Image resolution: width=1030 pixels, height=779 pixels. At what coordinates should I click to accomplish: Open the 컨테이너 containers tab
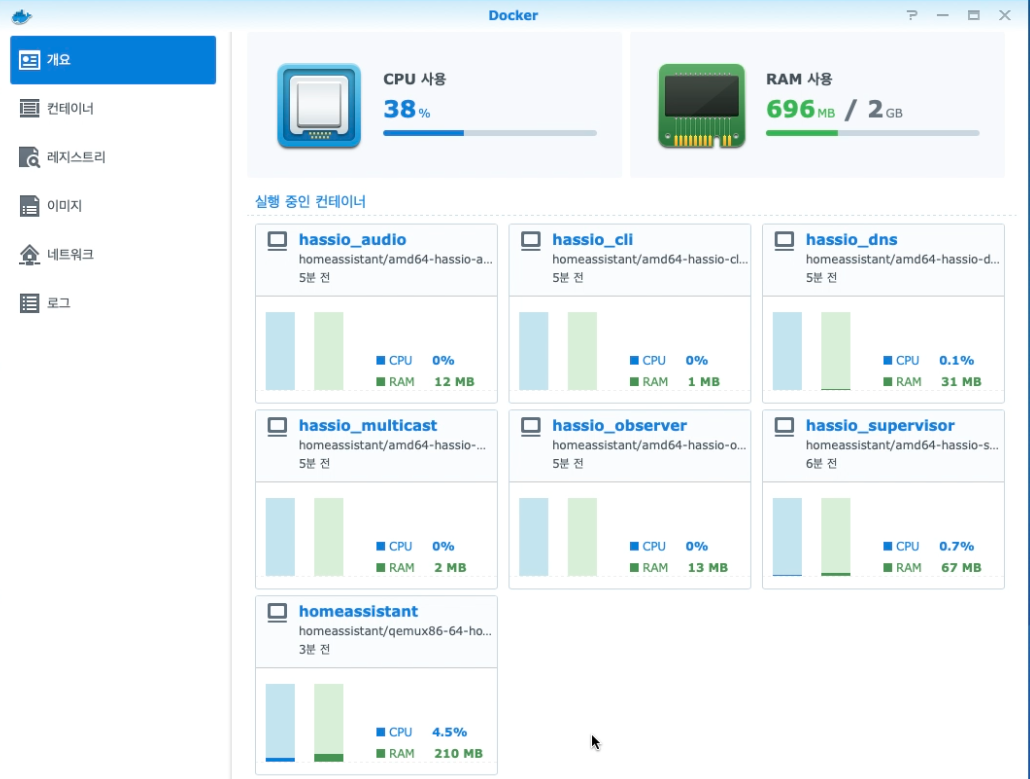coord(113,108)
